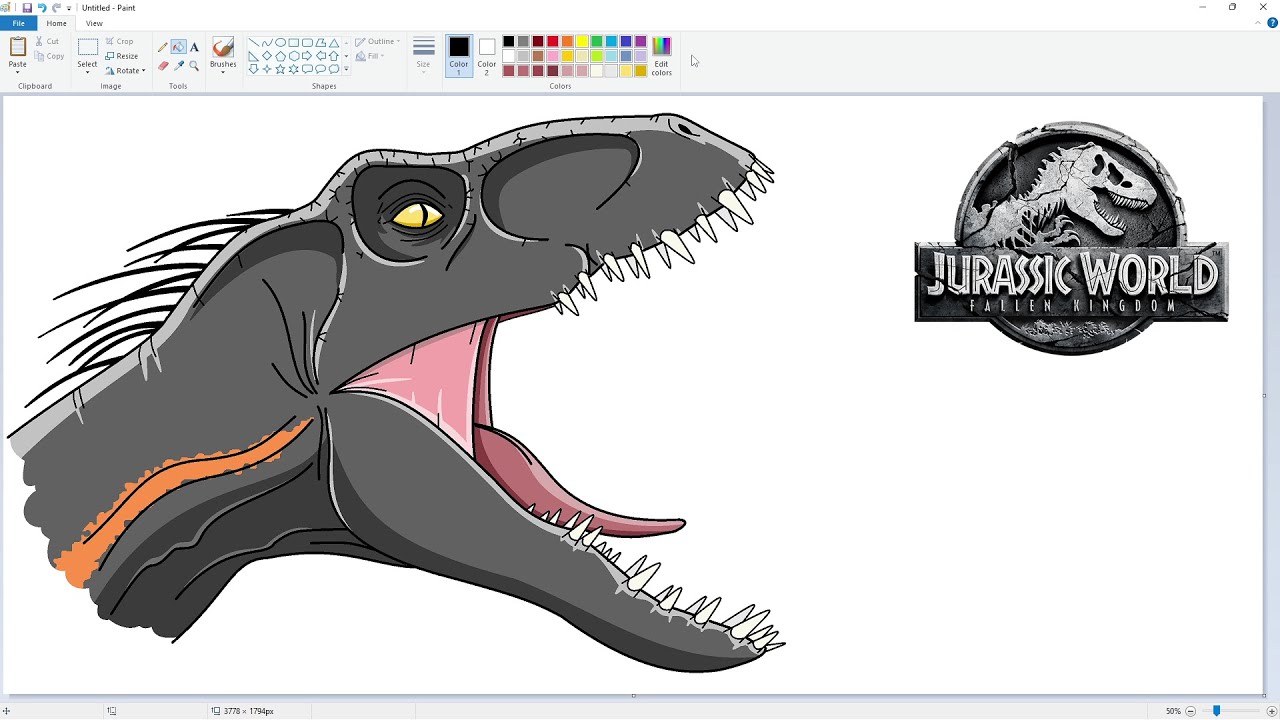Pick the green color swatch

597,41
